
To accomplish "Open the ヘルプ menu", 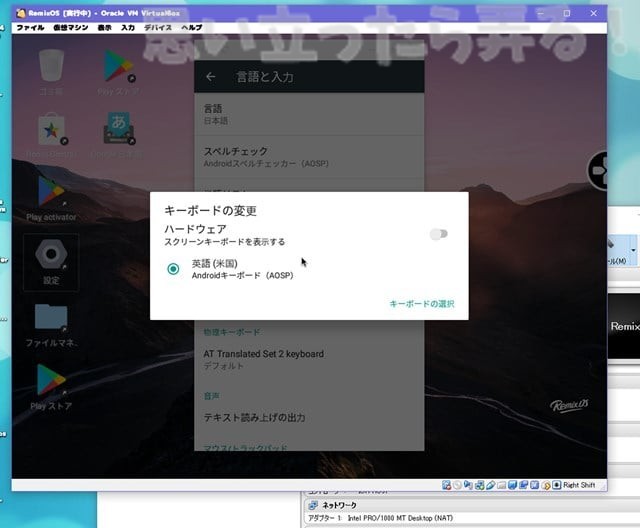I will pos(191,27).
